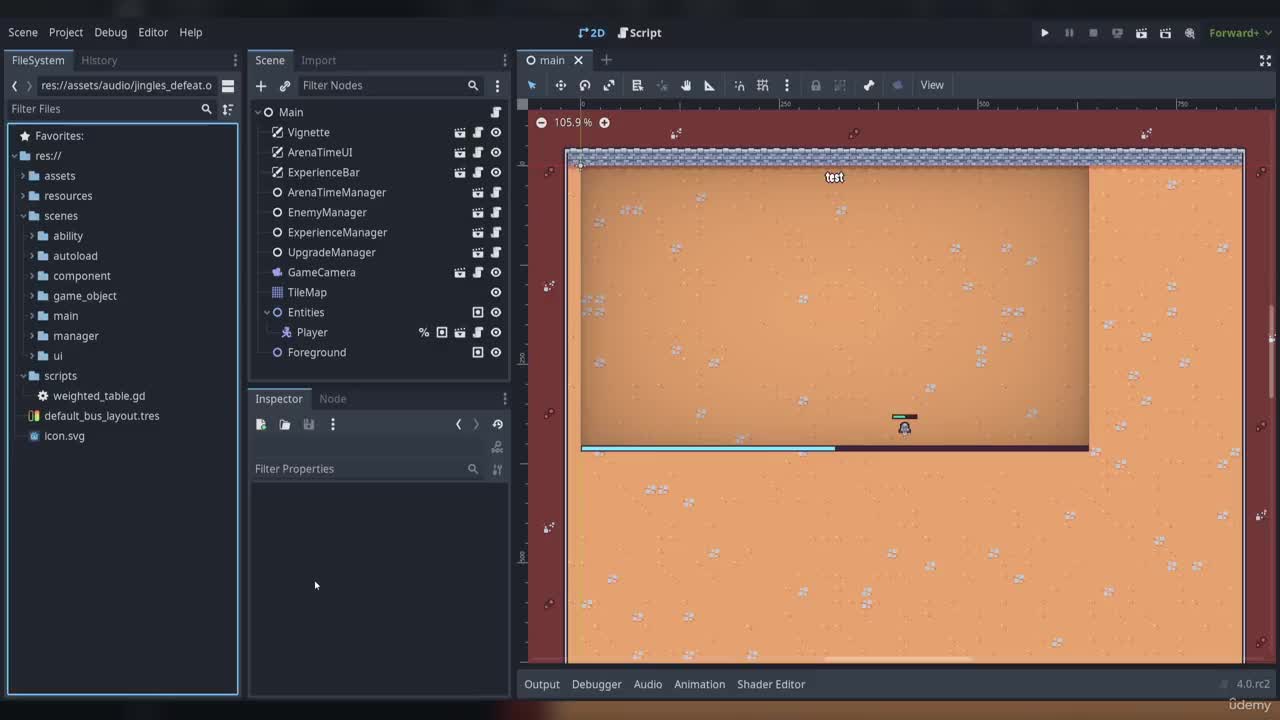Switch to the History tab
This screenshot has height=720, width=1280.
pyautogui.click(x=99, y=60)
